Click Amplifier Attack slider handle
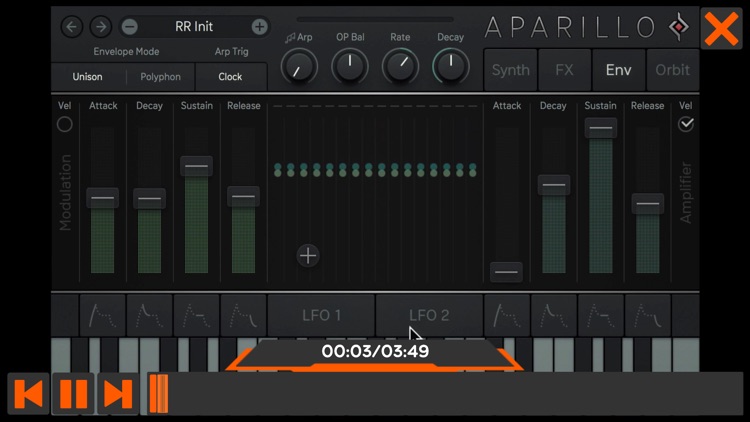Screen dimensions: 750x422 (506, 272)
